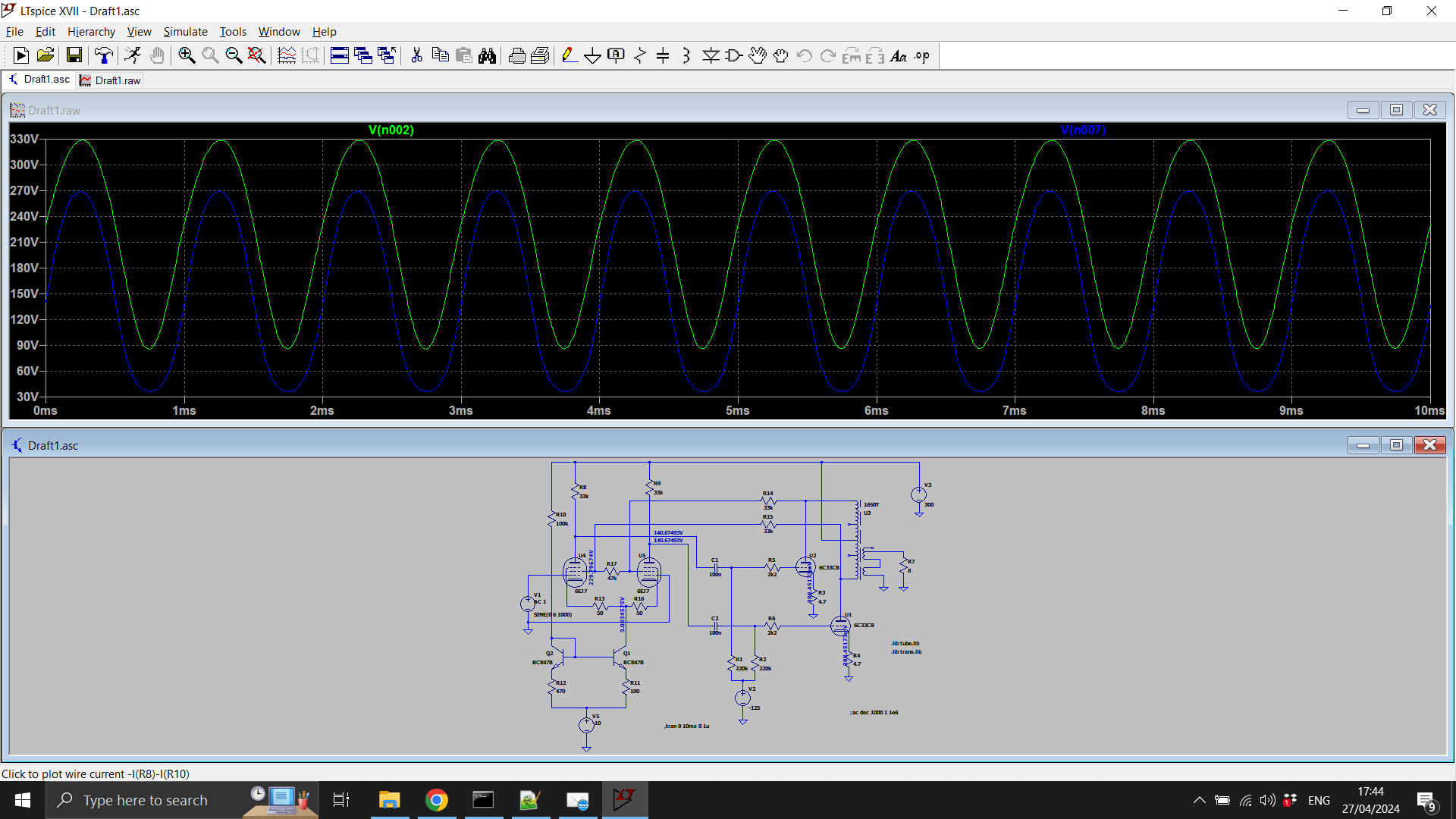
Task: Select the Text Aa tool
Action: pyautogui.click(x=899, y=55)
